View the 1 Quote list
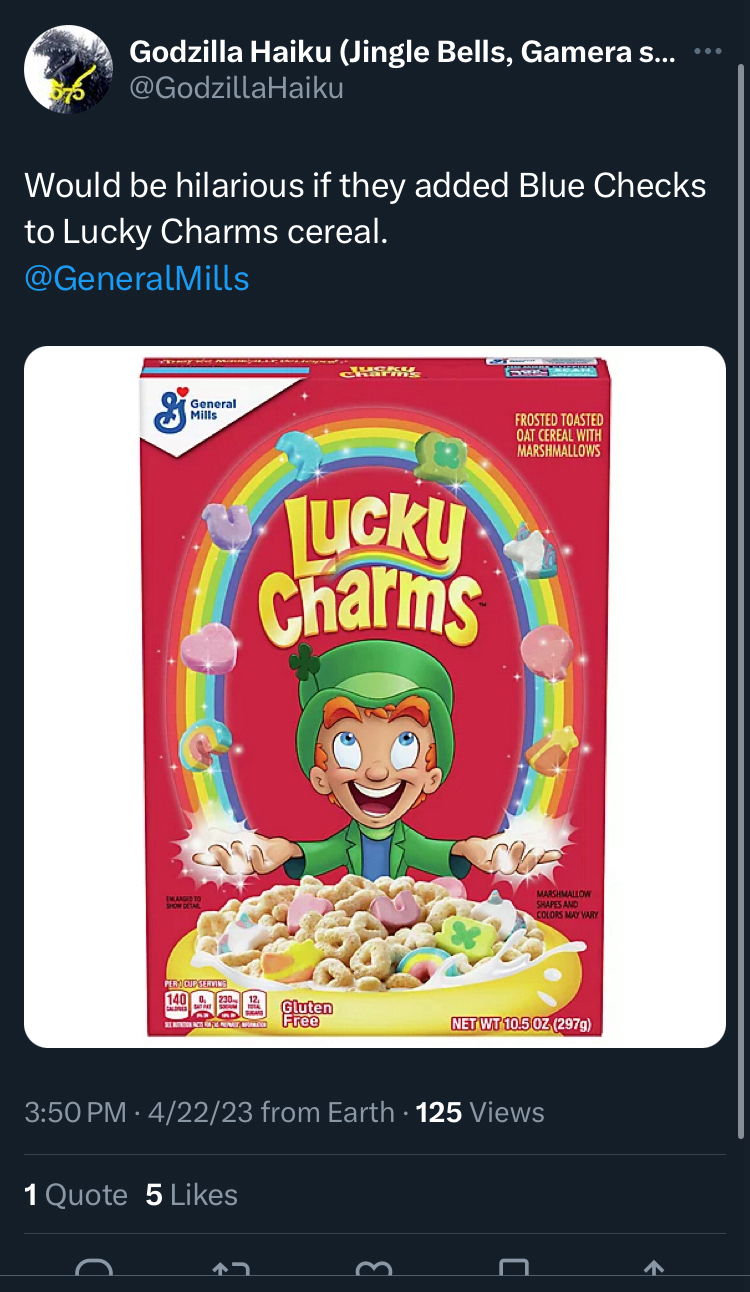750x1292 pixels. [76, 1195]
